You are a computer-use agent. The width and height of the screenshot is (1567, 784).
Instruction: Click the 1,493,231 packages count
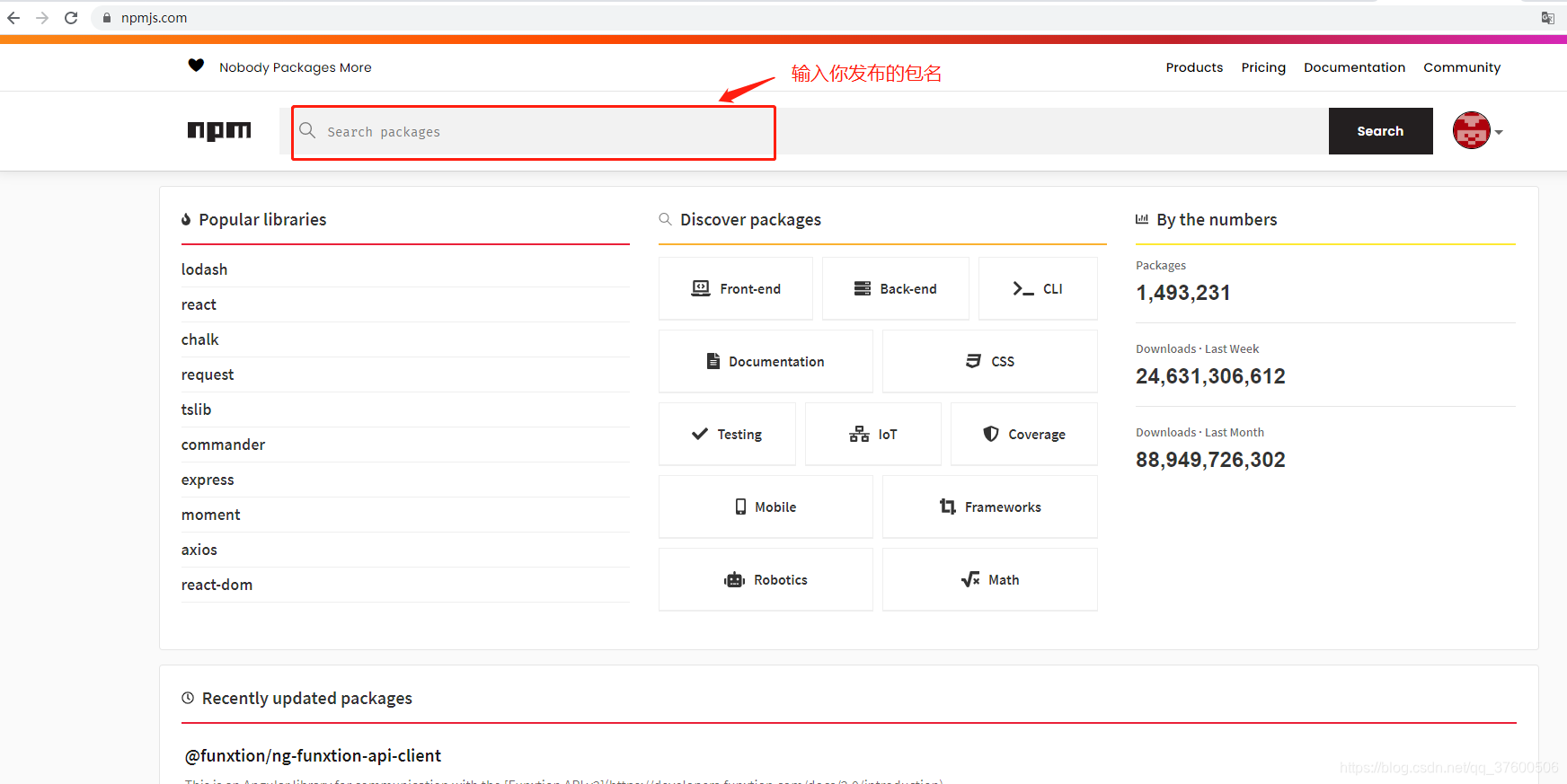click(1182, 293)
